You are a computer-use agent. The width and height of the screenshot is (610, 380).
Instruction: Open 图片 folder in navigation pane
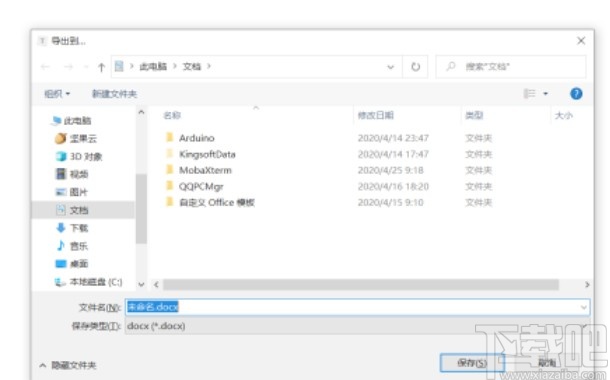(79, 192)
